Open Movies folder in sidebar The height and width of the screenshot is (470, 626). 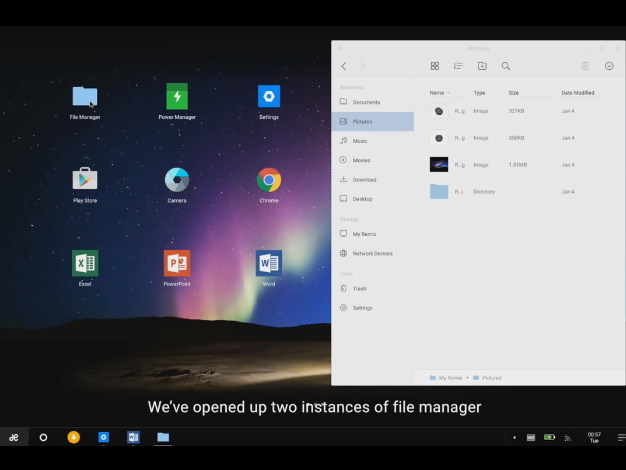click(372, 160)
